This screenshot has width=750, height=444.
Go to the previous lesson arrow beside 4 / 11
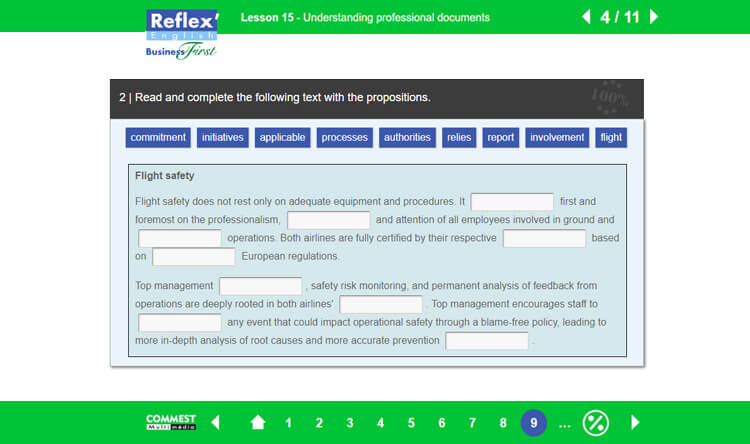pos(586,17)
